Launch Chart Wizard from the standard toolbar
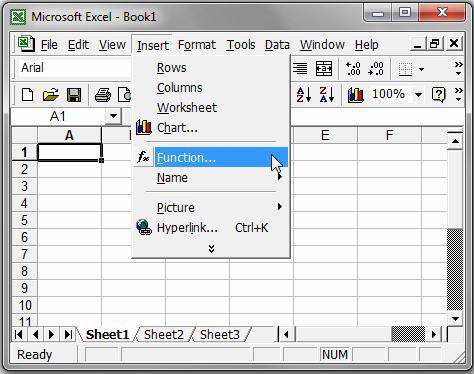 pyautogui.click(x=356, y=95)
